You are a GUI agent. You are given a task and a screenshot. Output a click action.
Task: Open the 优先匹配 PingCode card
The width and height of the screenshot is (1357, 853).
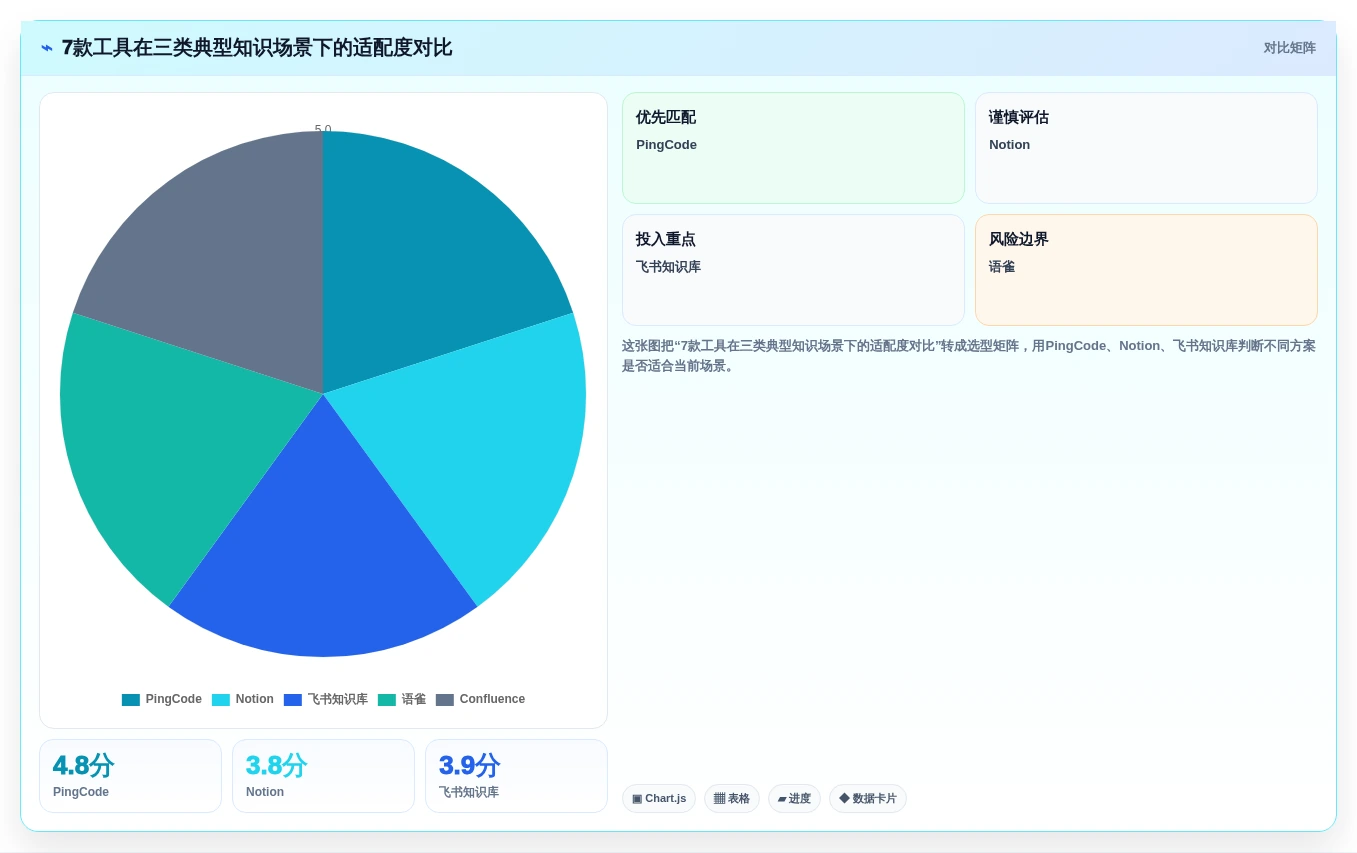tap(793, 148)
